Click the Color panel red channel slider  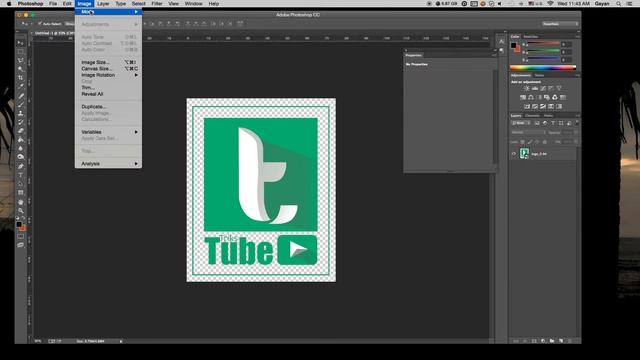click(543, 44)
